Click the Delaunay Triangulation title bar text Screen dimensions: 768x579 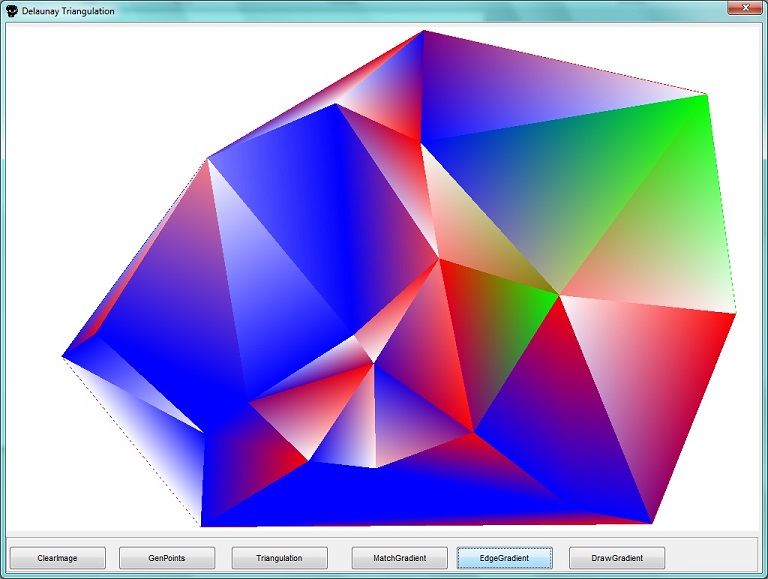coord(68,11)
